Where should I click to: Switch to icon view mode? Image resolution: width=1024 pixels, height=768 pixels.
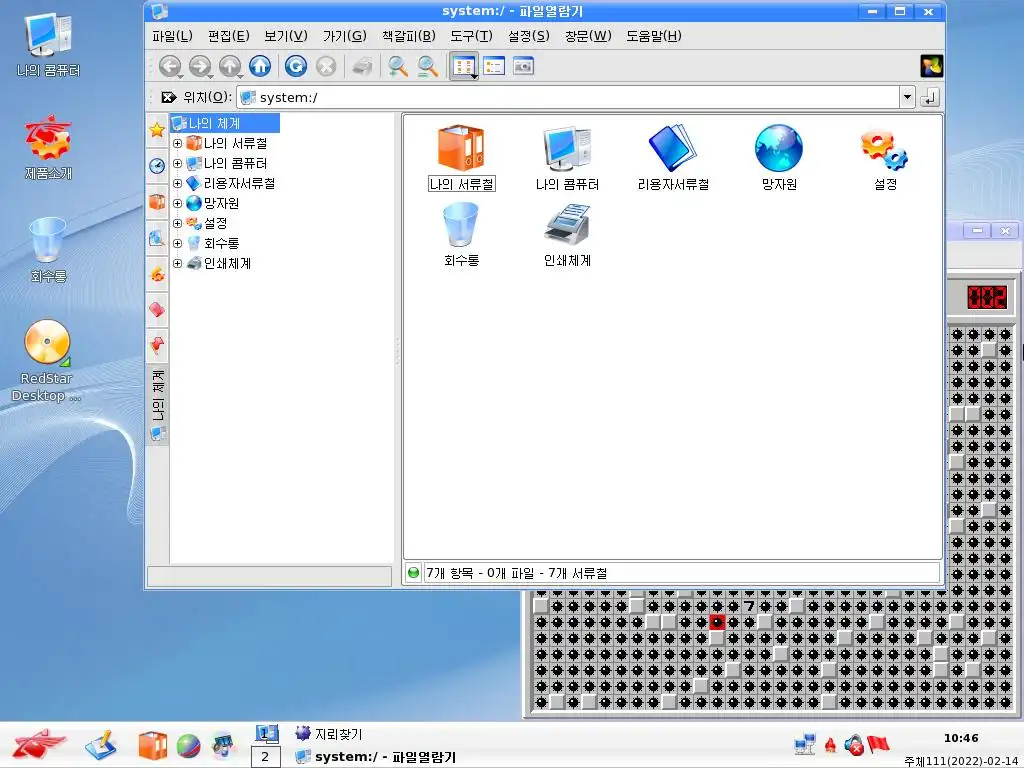[x=464, y=66]
